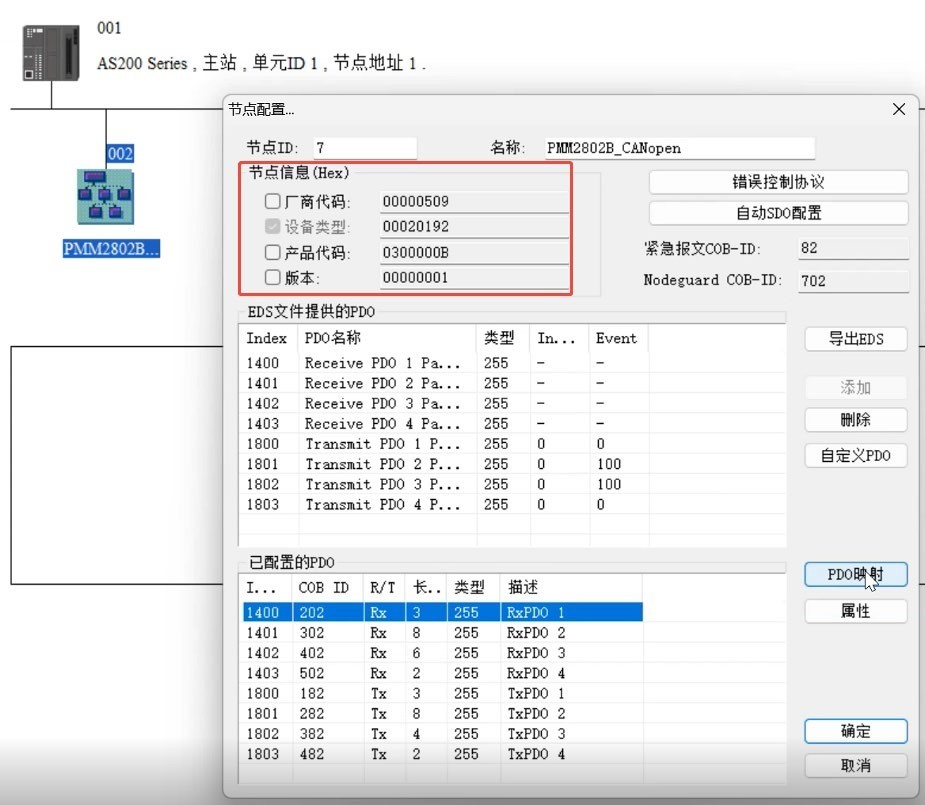The image size is (925, 805).
Task: Close the 节点配置 dialog
Action: tap(898, 109)
